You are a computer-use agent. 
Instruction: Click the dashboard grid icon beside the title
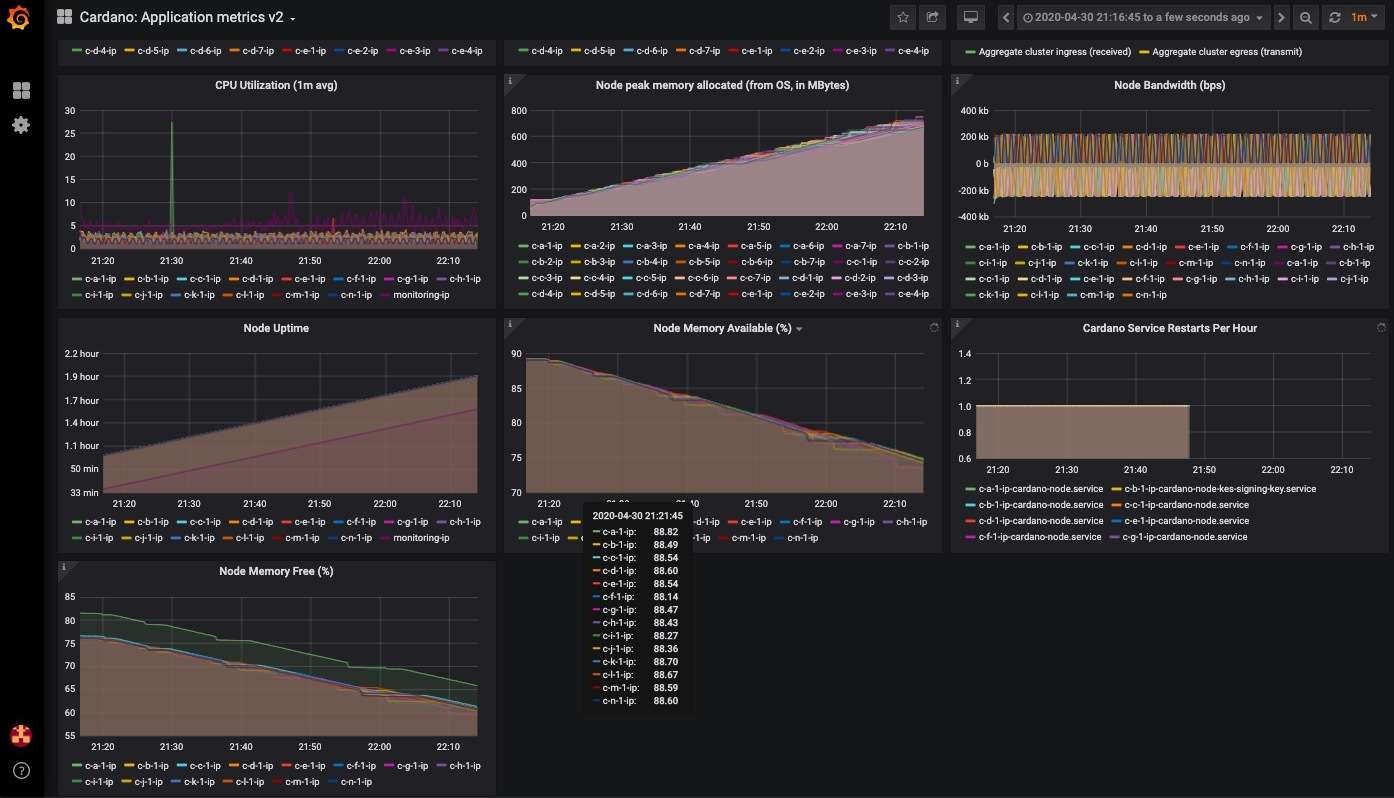point(64,17)
